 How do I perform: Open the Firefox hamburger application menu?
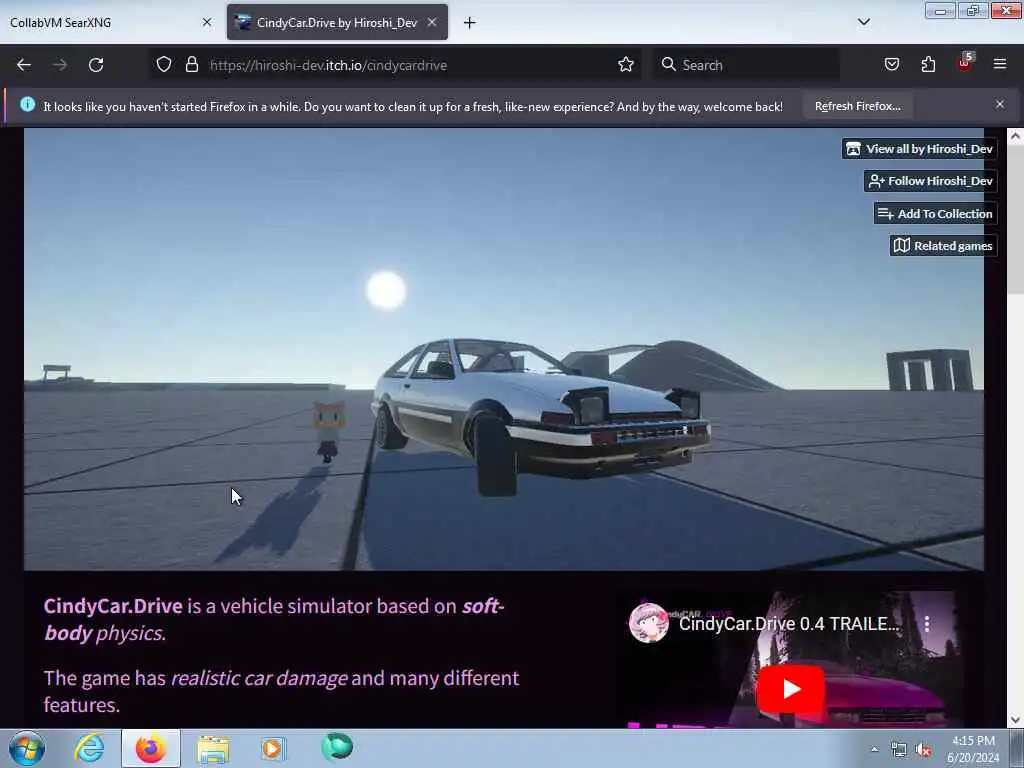(x=1000, y=65)
